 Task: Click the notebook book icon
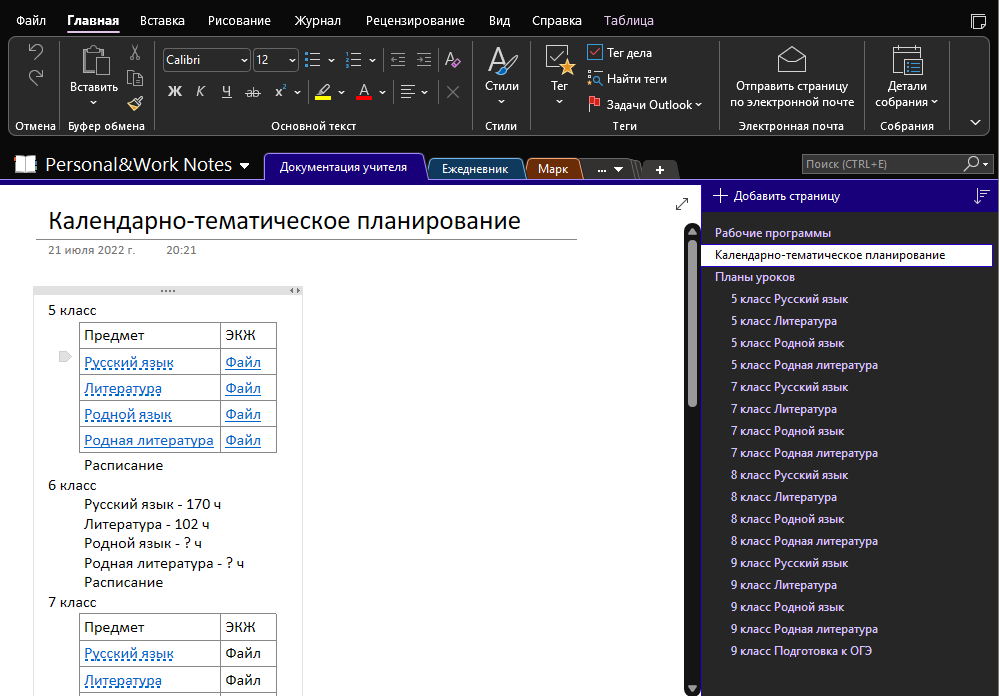26,164
